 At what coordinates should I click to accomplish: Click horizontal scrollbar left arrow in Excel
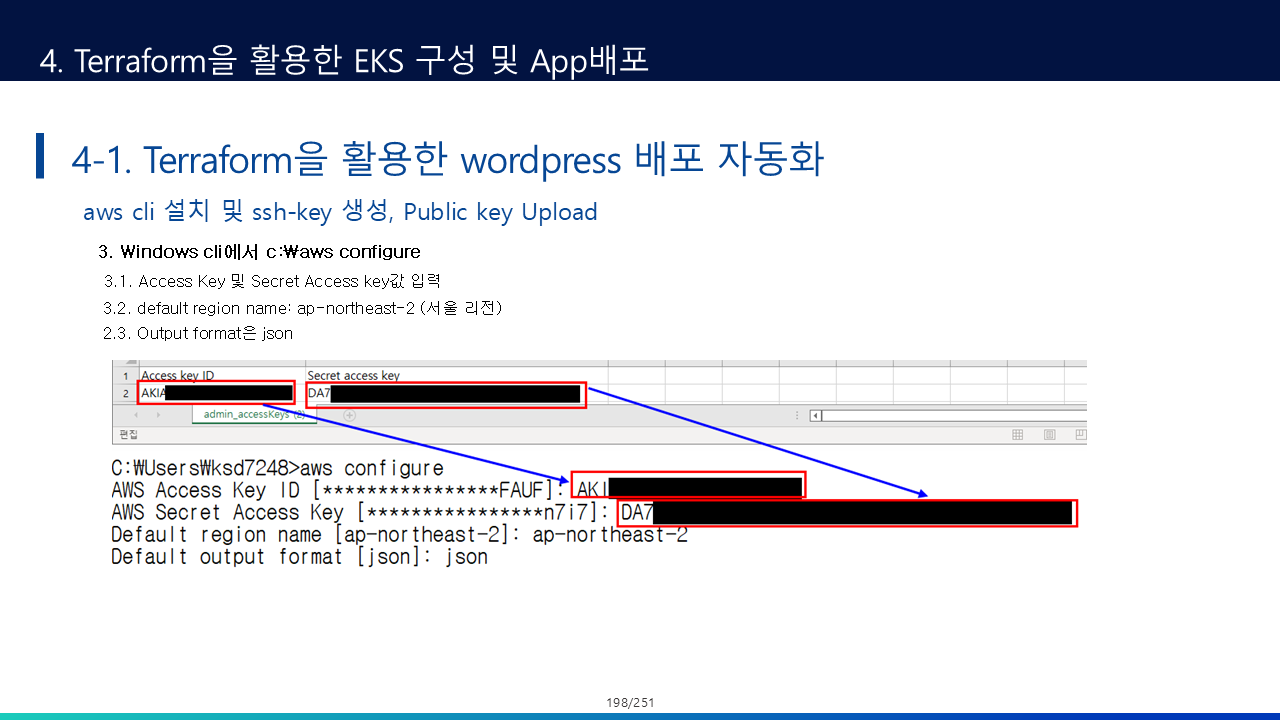point(816,415)
